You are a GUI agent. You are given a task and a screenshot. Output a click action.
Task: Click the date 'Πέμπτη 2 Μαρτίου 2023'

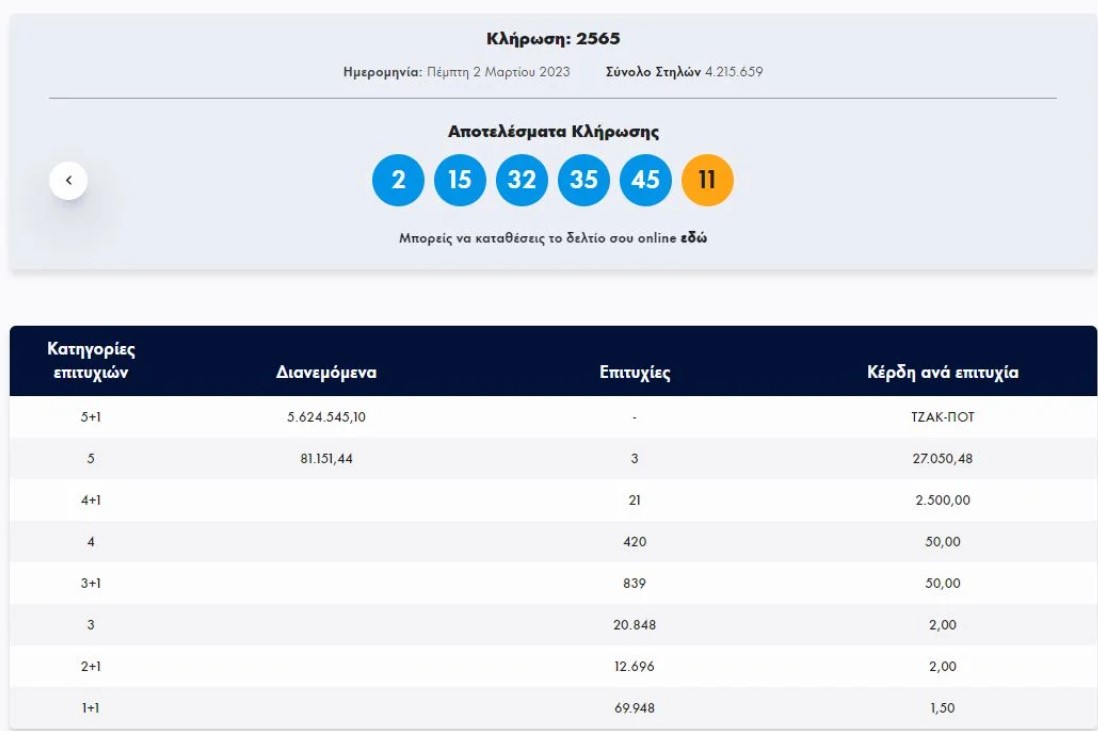click(x=498, y=72)
